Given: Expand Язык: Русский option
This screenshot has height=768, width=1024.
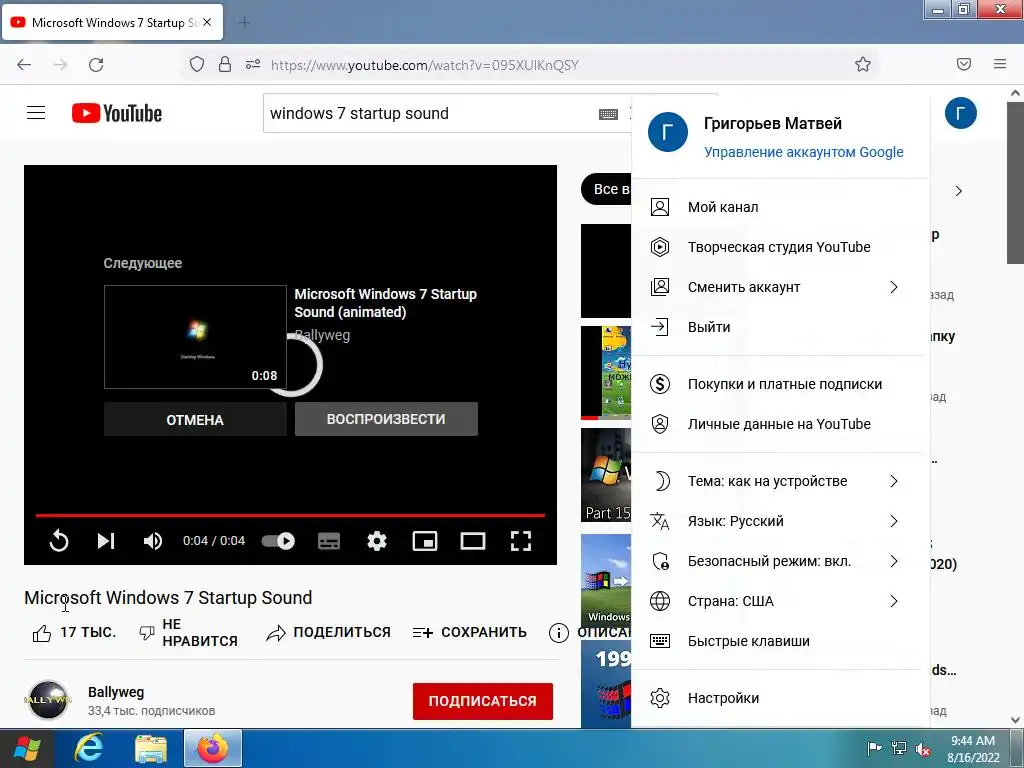Looking at the screenshot, I should [x=780, y=521].
